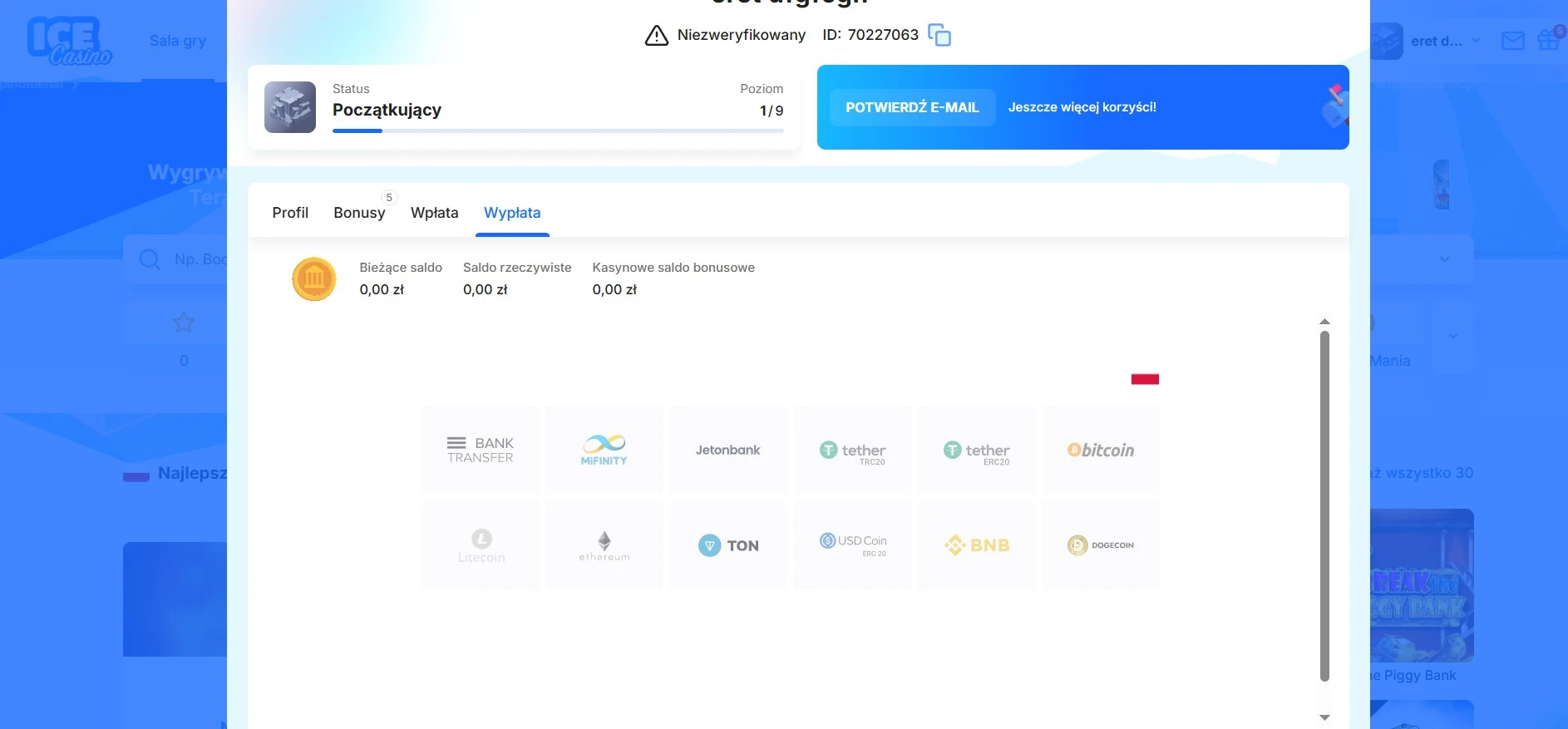Copy the account ID with the copy icon
Viewport: 1568px width, 729px height.
[939, 35]
